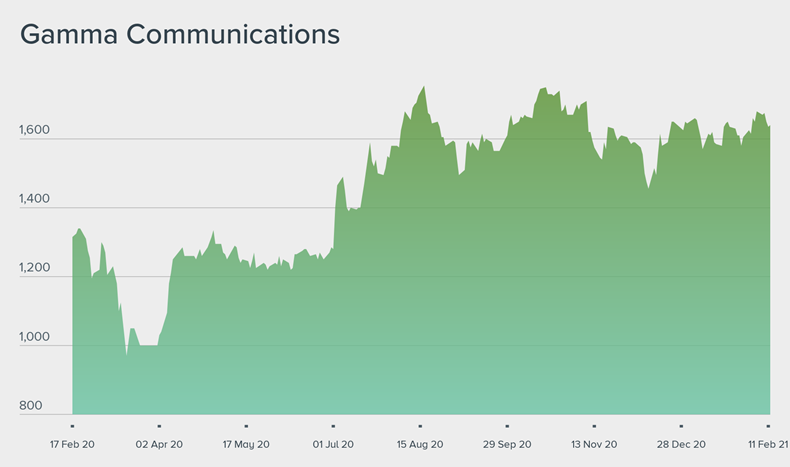This screenshot has height=467, width=790.
Task: Select the 13 Nov 20 date label
Action: [x=594, y=443]
